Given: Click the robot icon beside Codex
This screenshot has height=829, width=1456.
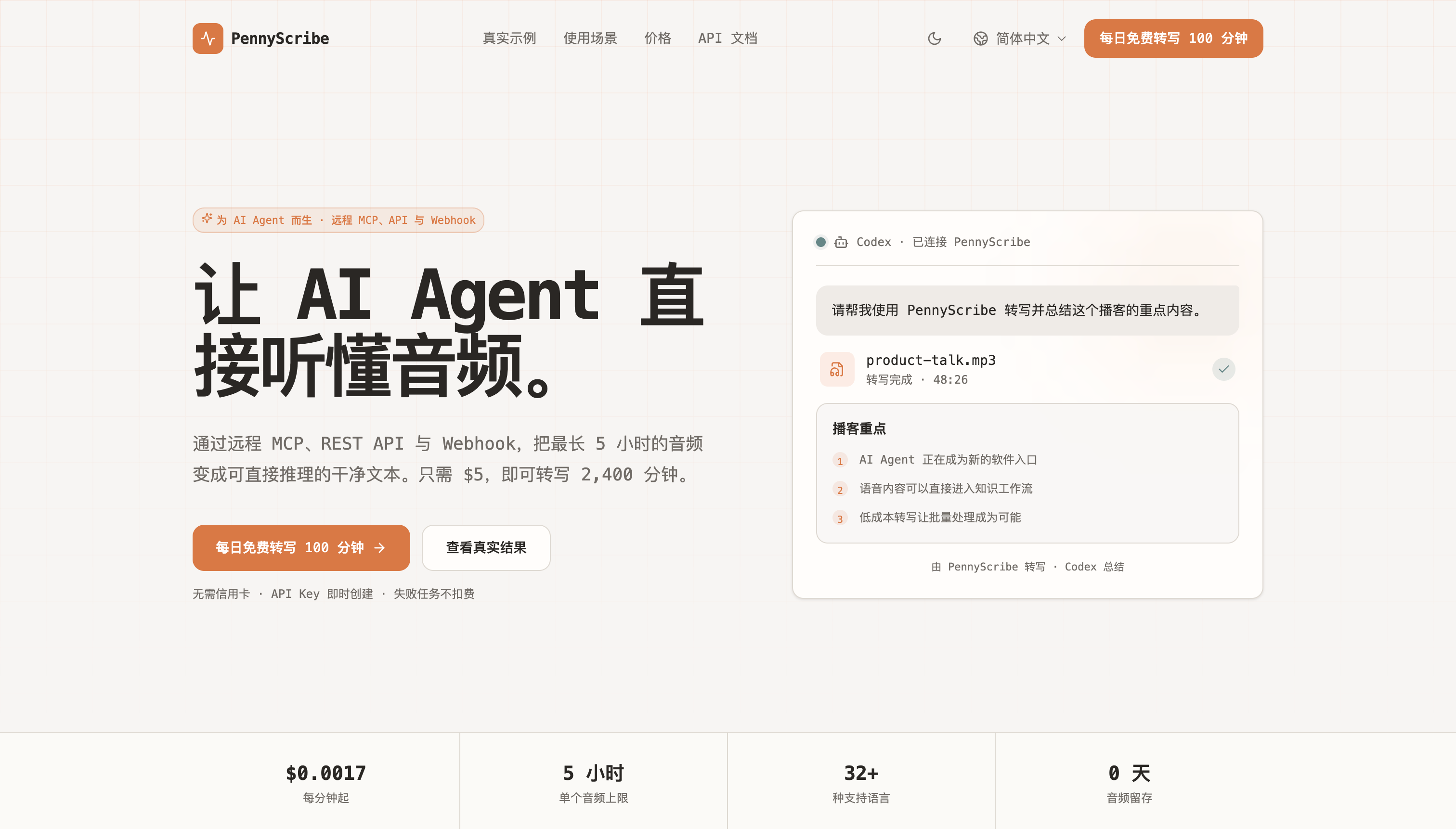Looking at the screenshot, I should tap(841, 243).
